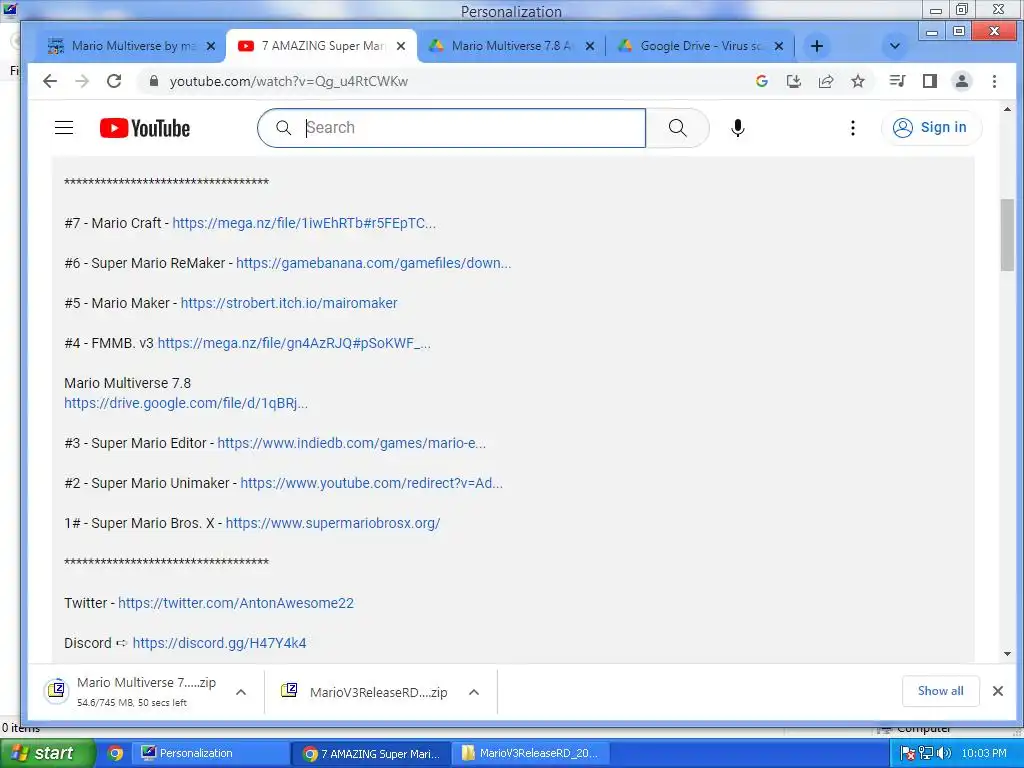The width and height of the screenshot is (1024, 768).
Task: Click the install app icon in address bar
Action: click(793, 81)
